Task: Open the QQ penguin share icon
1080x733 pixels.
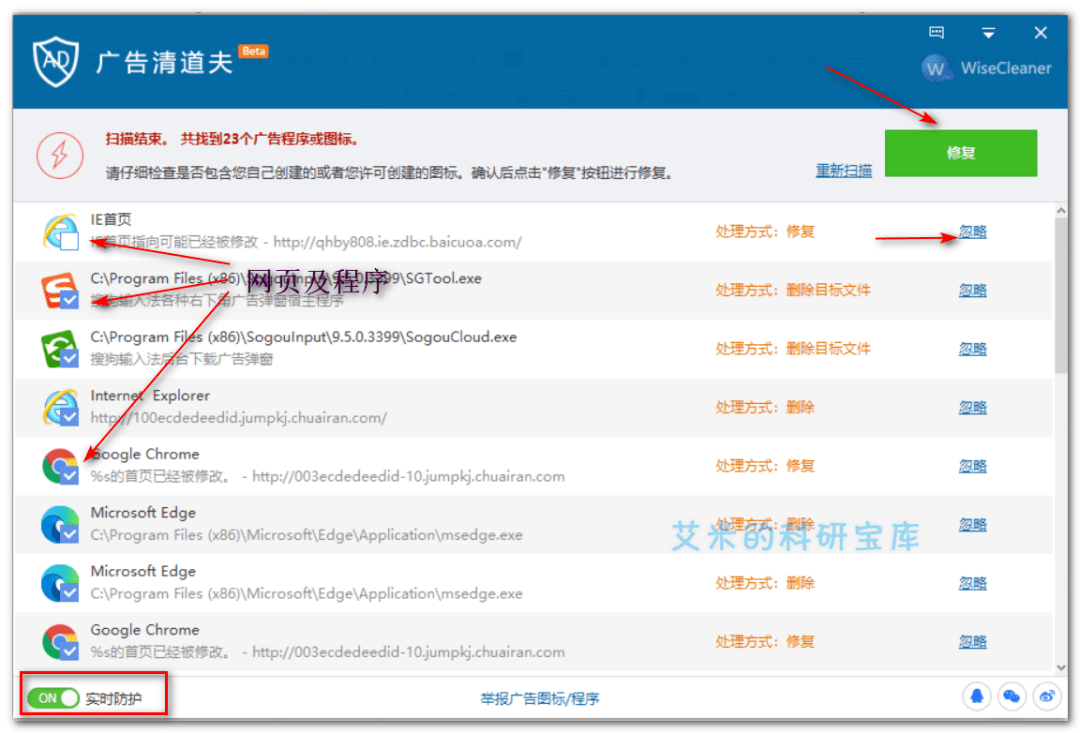Action: click(x=976, y=696)
